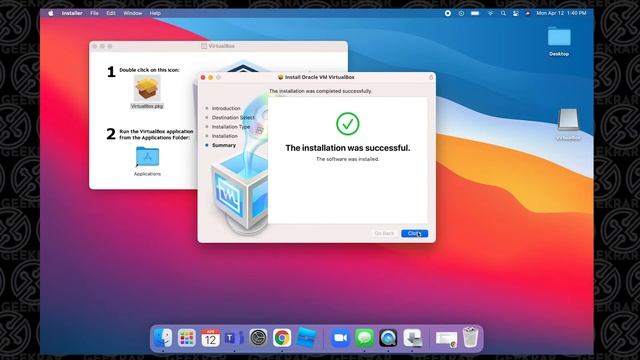The height and width of the screenshot is (360, 640).
Task: Click the lock icon in installer title bar
Action: click(431, 77)
